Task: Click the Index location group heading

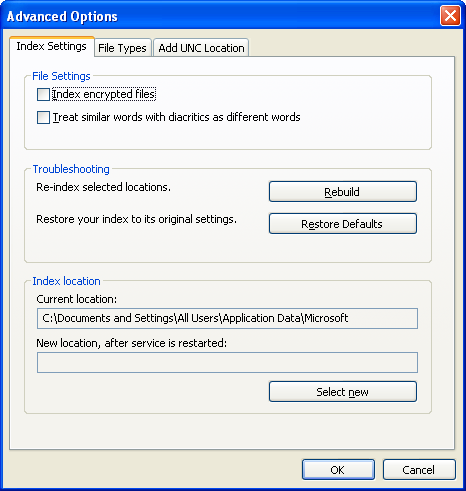Action: [66, 281]
